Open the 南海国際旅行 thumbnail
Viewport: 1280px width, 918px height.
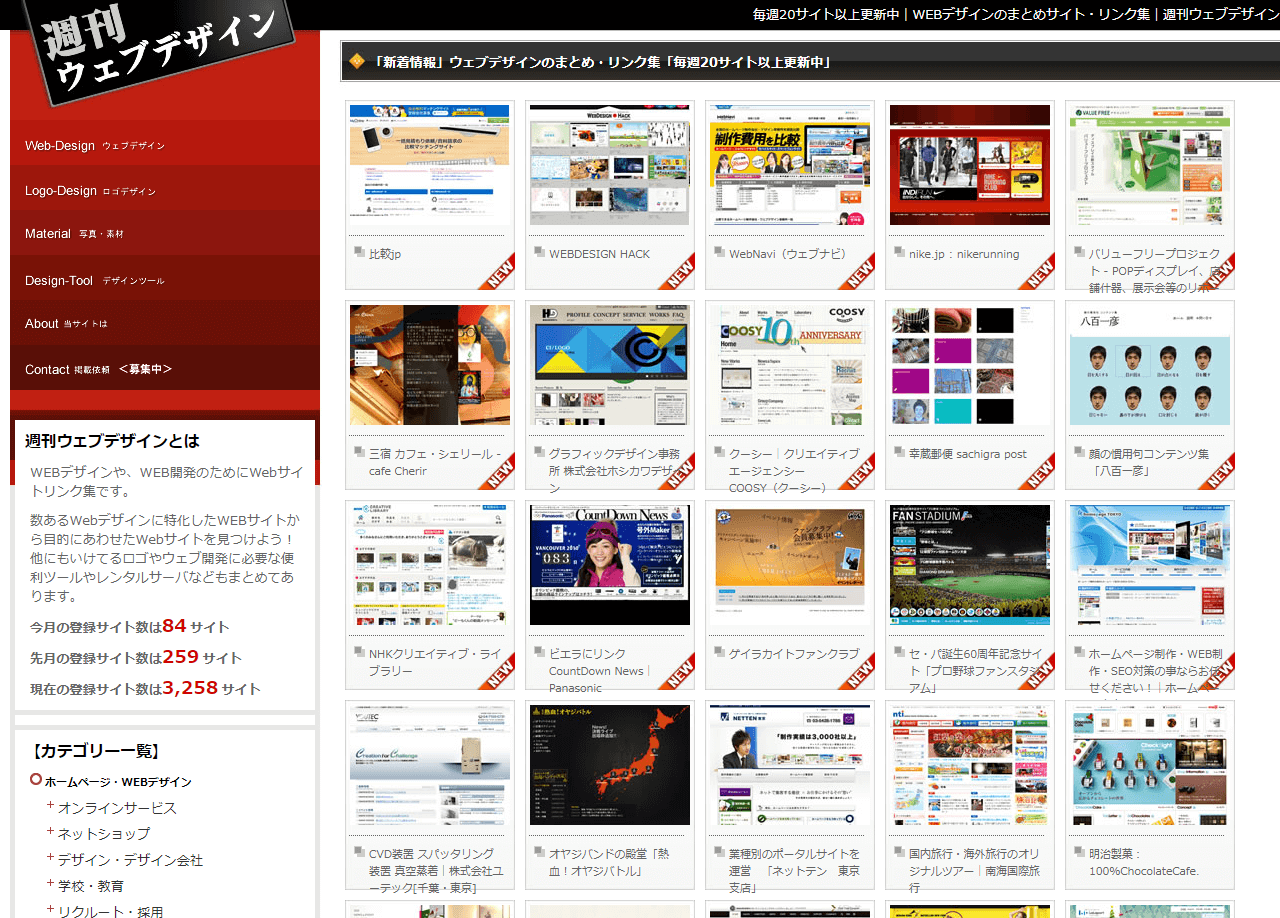pos(970,765)
